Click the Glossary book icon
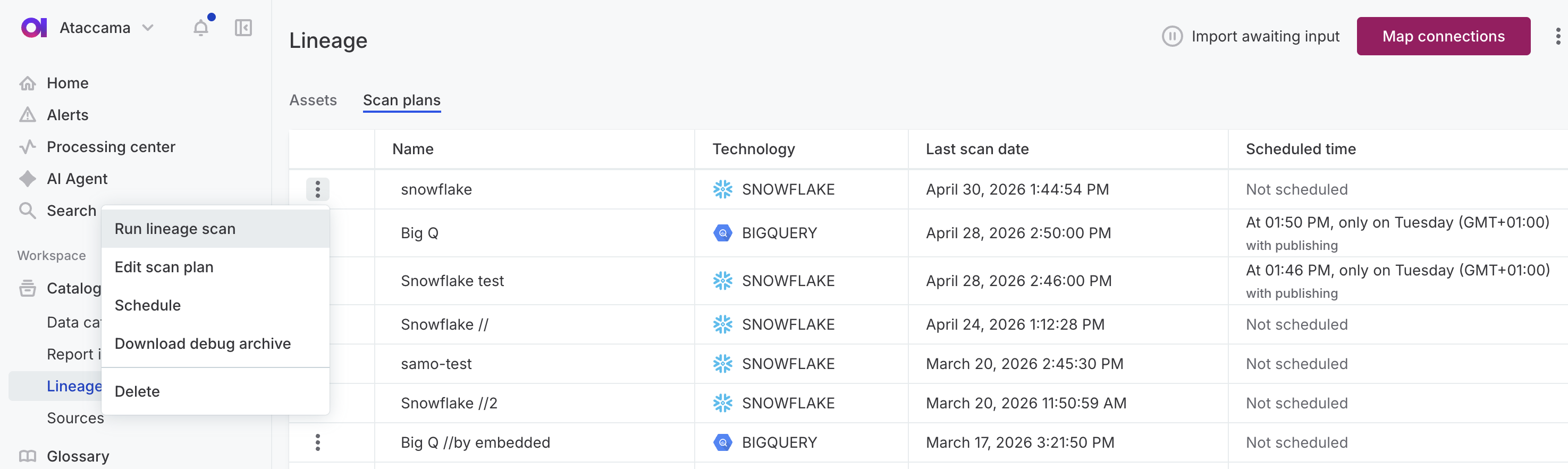Image resolution: width=1568 pixels, height=469 pixels. pos(28,456)
